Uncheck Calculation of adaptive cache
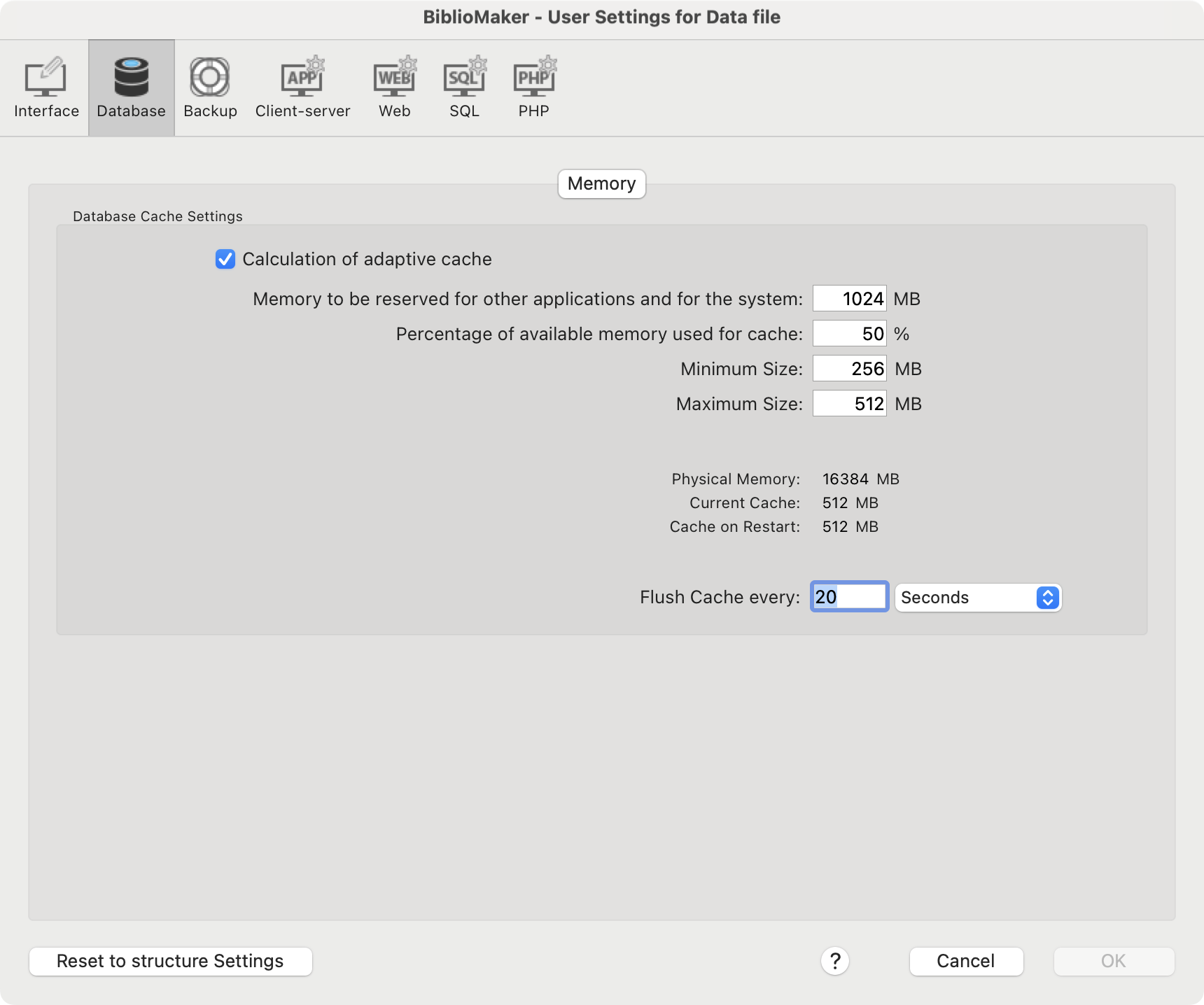 pyautogui.click(x=225, y=259)
